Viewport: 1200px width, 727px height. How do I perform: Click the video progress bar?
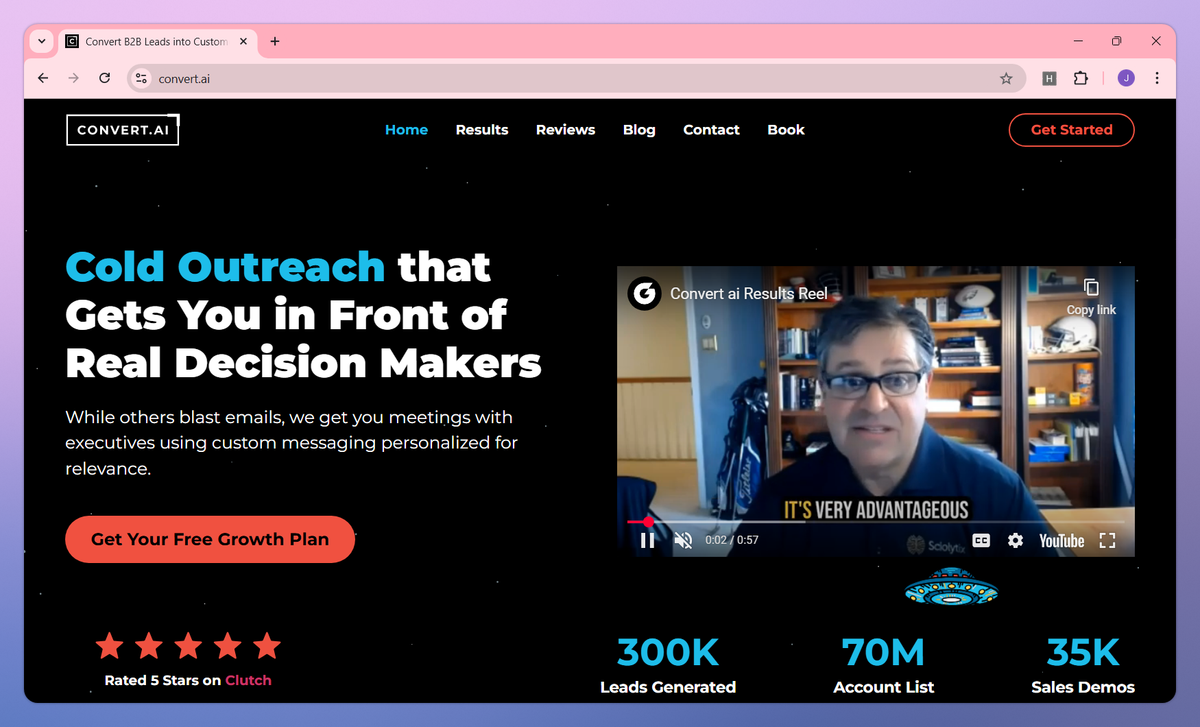(875, 522)
